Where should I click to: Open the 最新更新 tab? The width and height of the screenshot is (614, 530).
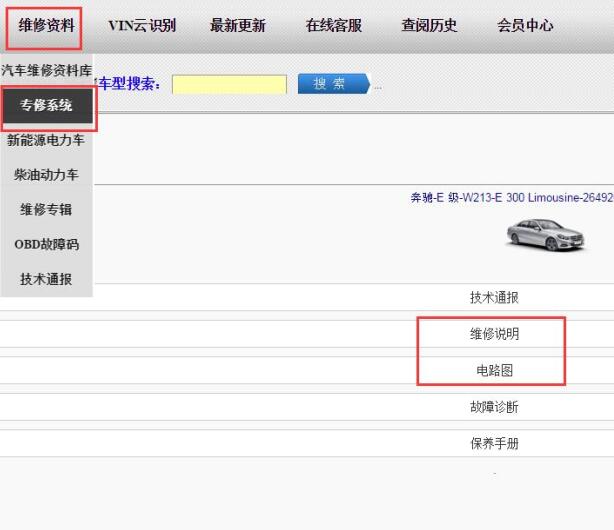click(238, 26)
